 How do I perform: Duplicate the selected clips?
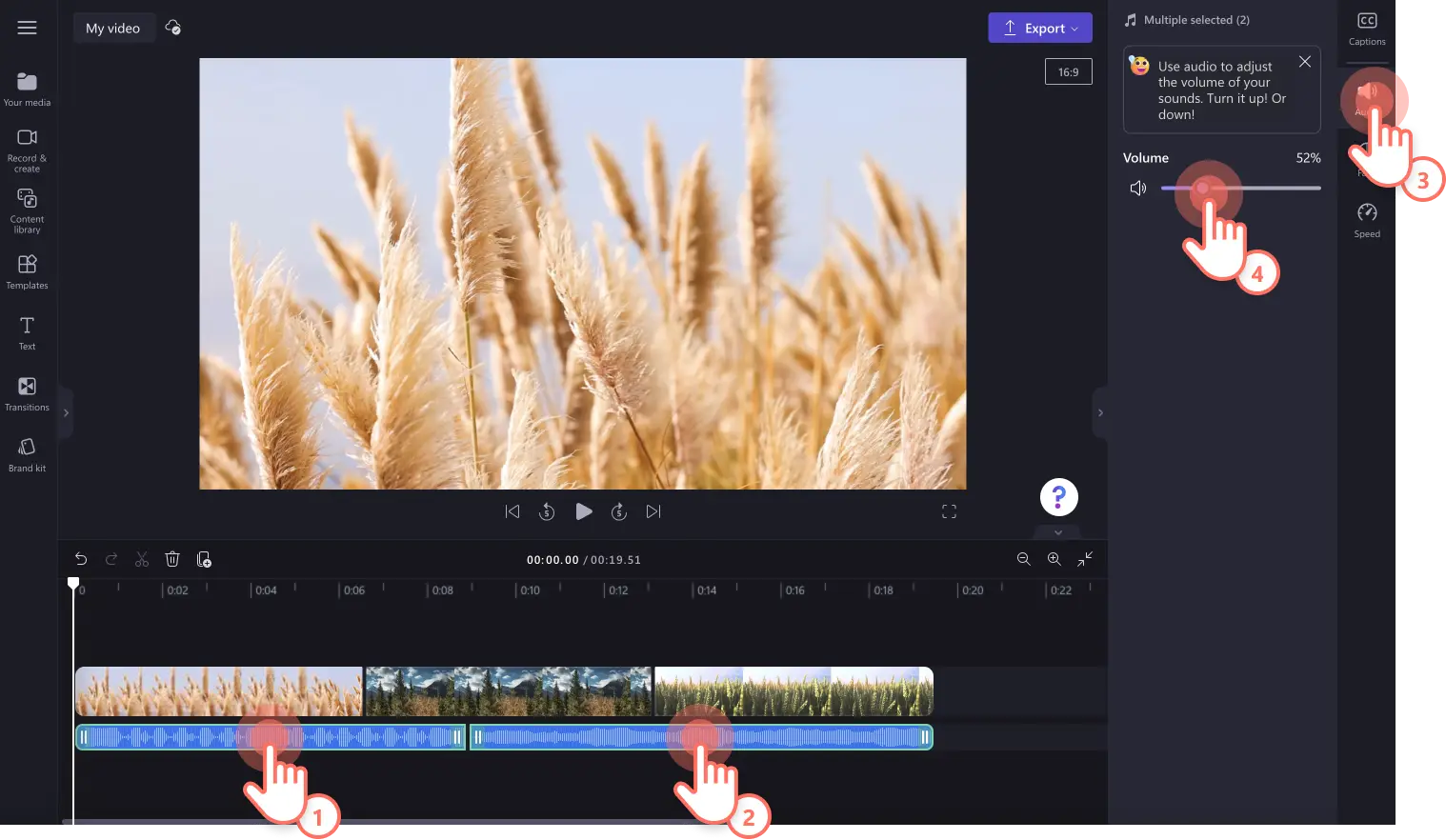tap(204, 559)
